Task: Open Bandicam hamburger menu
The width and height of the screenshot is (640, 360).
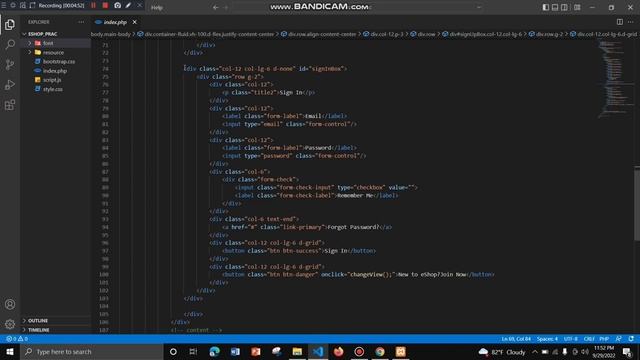Action: 4,6
